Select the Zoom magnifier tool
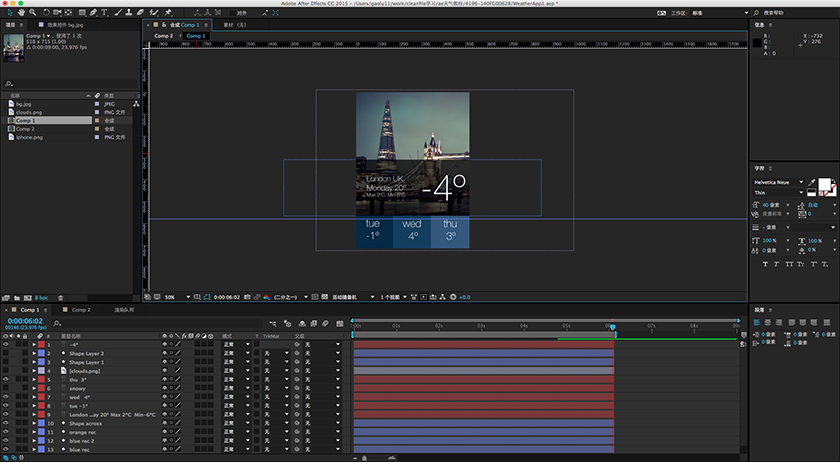The width and height of the screenshot is (840, 462). tap(33, 12)
